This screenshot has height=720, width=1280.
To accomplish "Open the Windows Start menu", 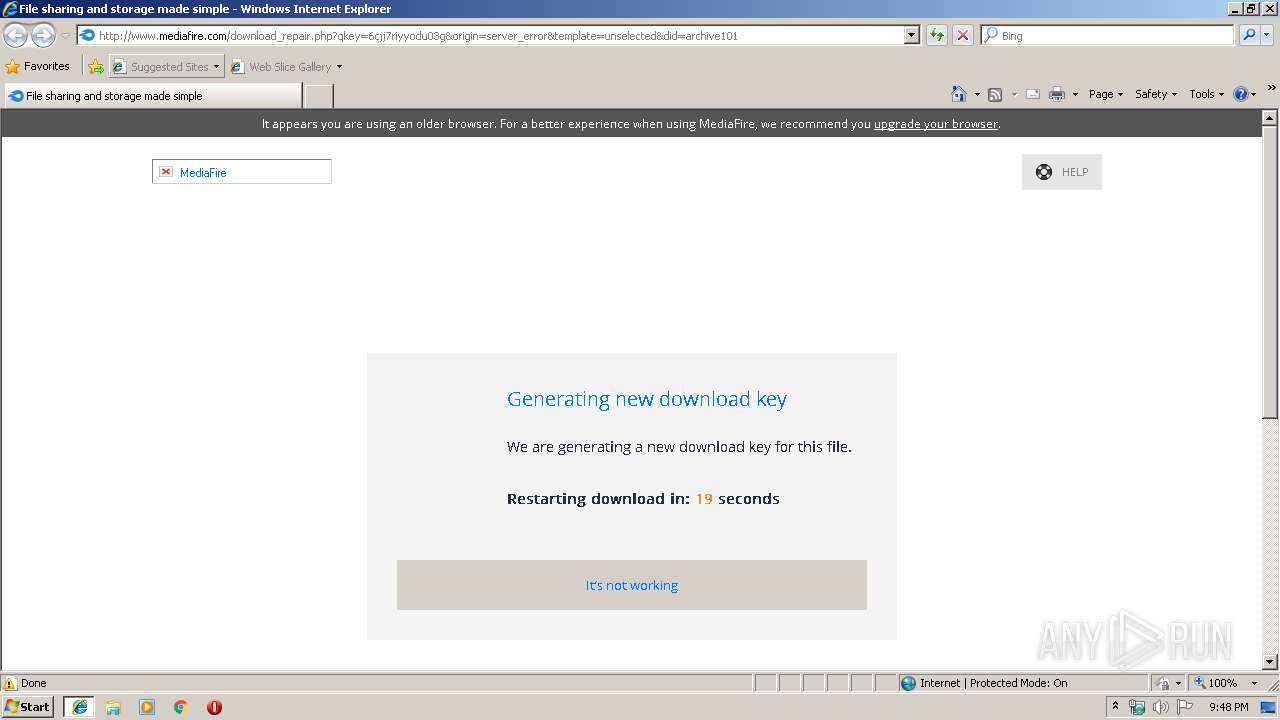I will [28, 706].
